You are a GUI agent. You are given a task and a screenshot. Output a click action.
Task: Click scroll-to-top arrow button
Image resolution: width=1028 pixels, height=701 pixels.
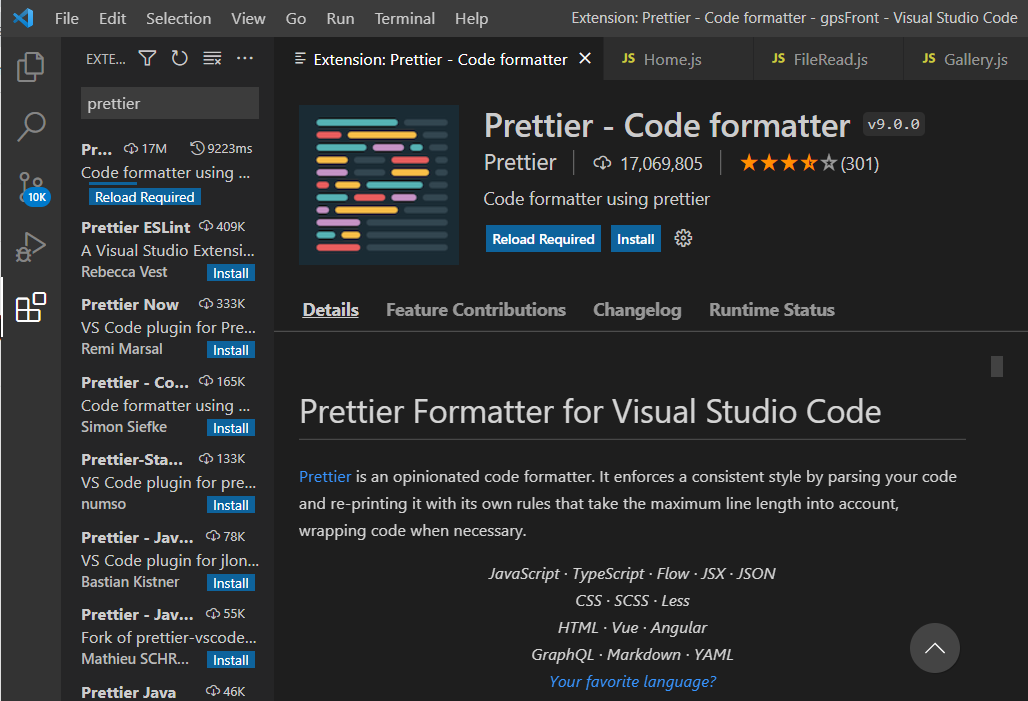934,648
